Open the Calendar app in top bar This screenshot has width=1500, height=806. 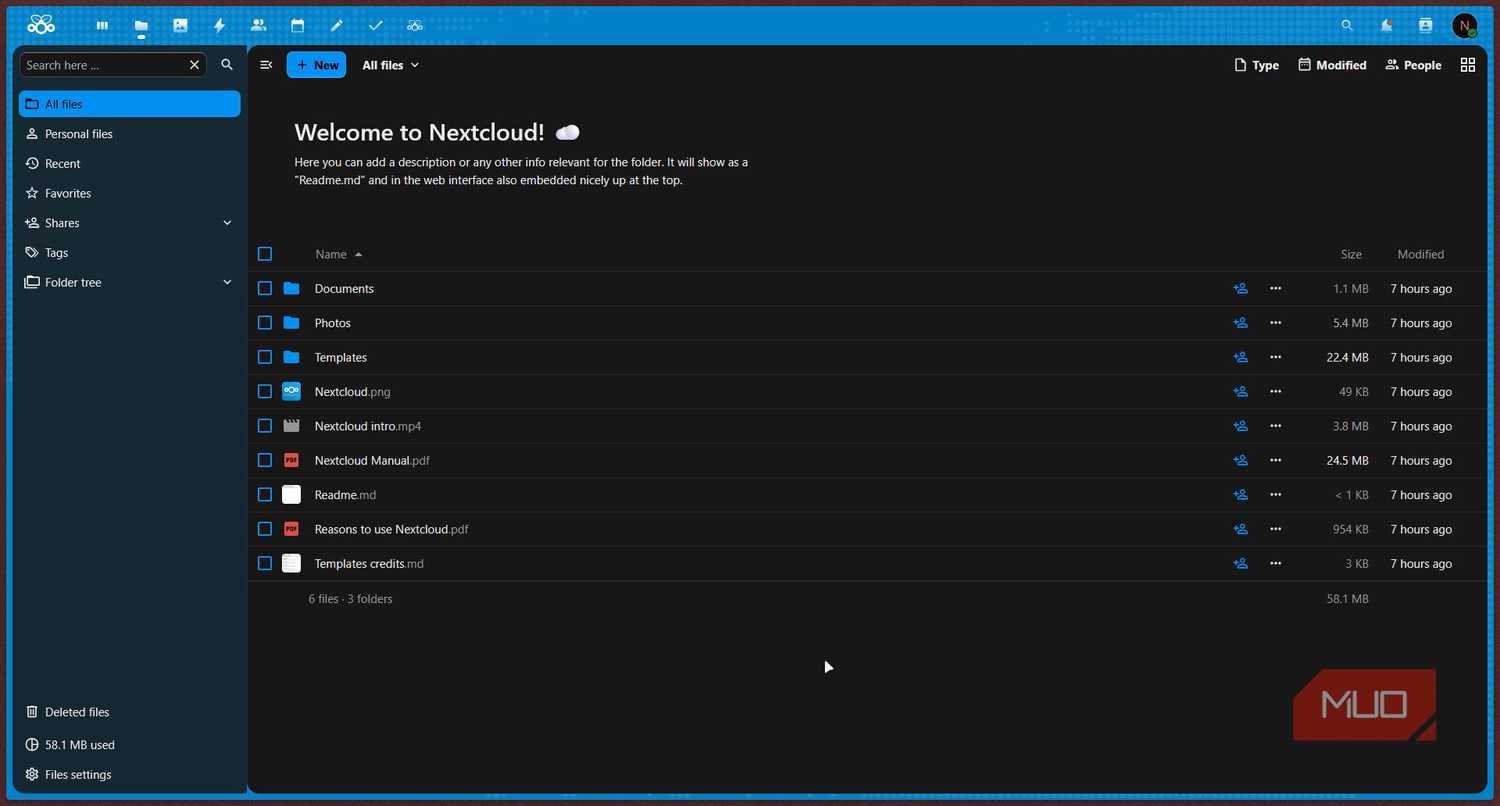pos(297,25)
